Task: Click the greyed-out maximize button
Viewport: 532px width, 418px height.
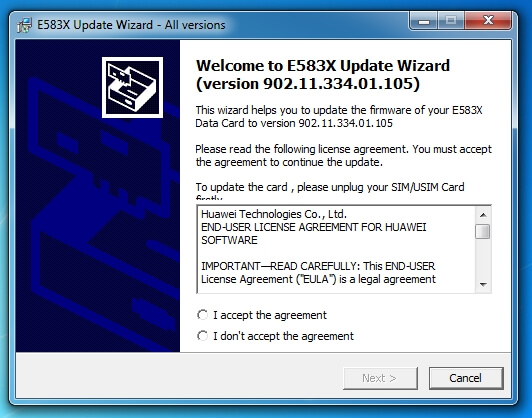Action: (451, 21)
